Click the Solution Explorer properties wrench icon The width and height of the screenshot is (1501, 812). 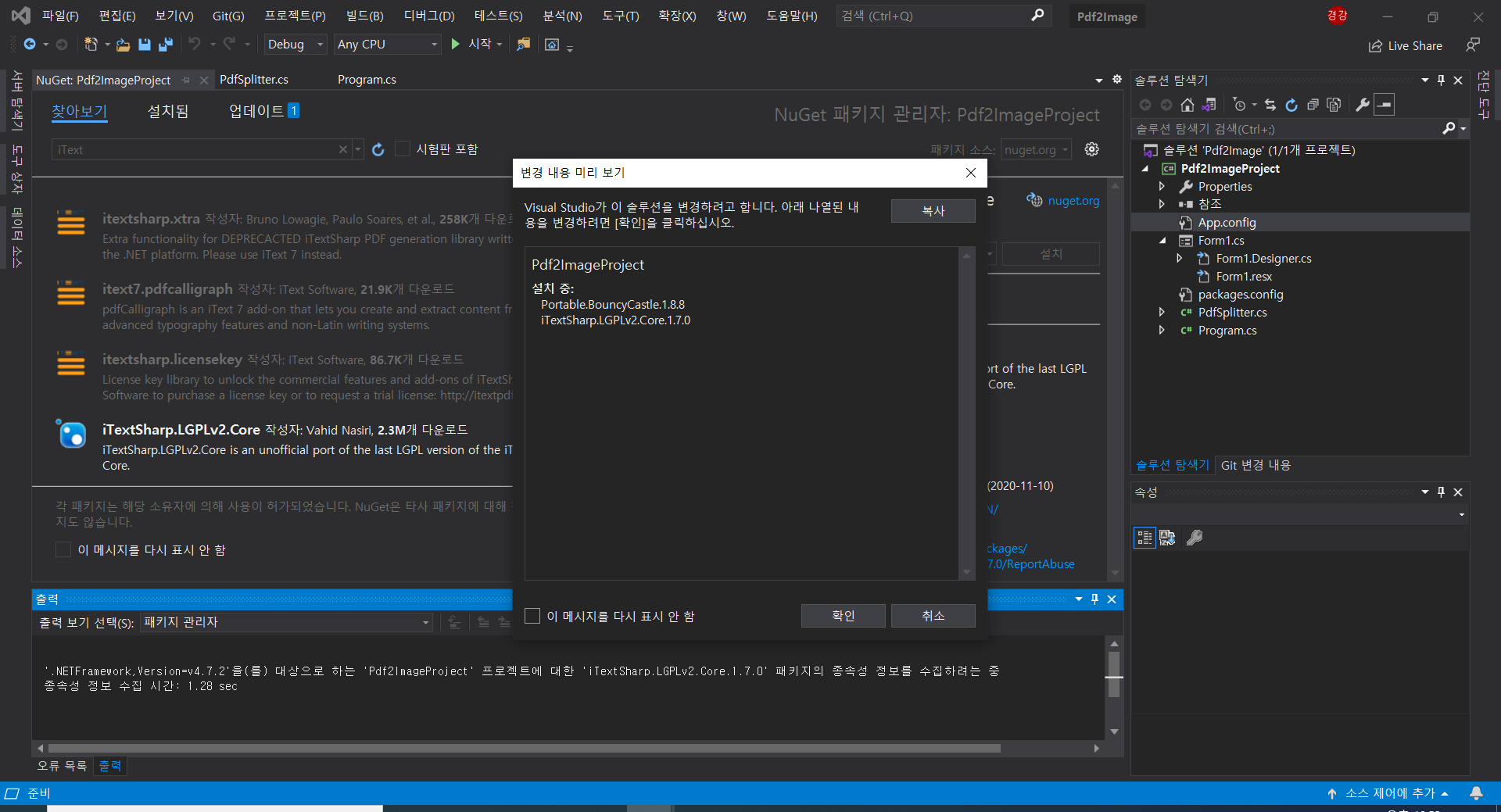click(1363, 105)
